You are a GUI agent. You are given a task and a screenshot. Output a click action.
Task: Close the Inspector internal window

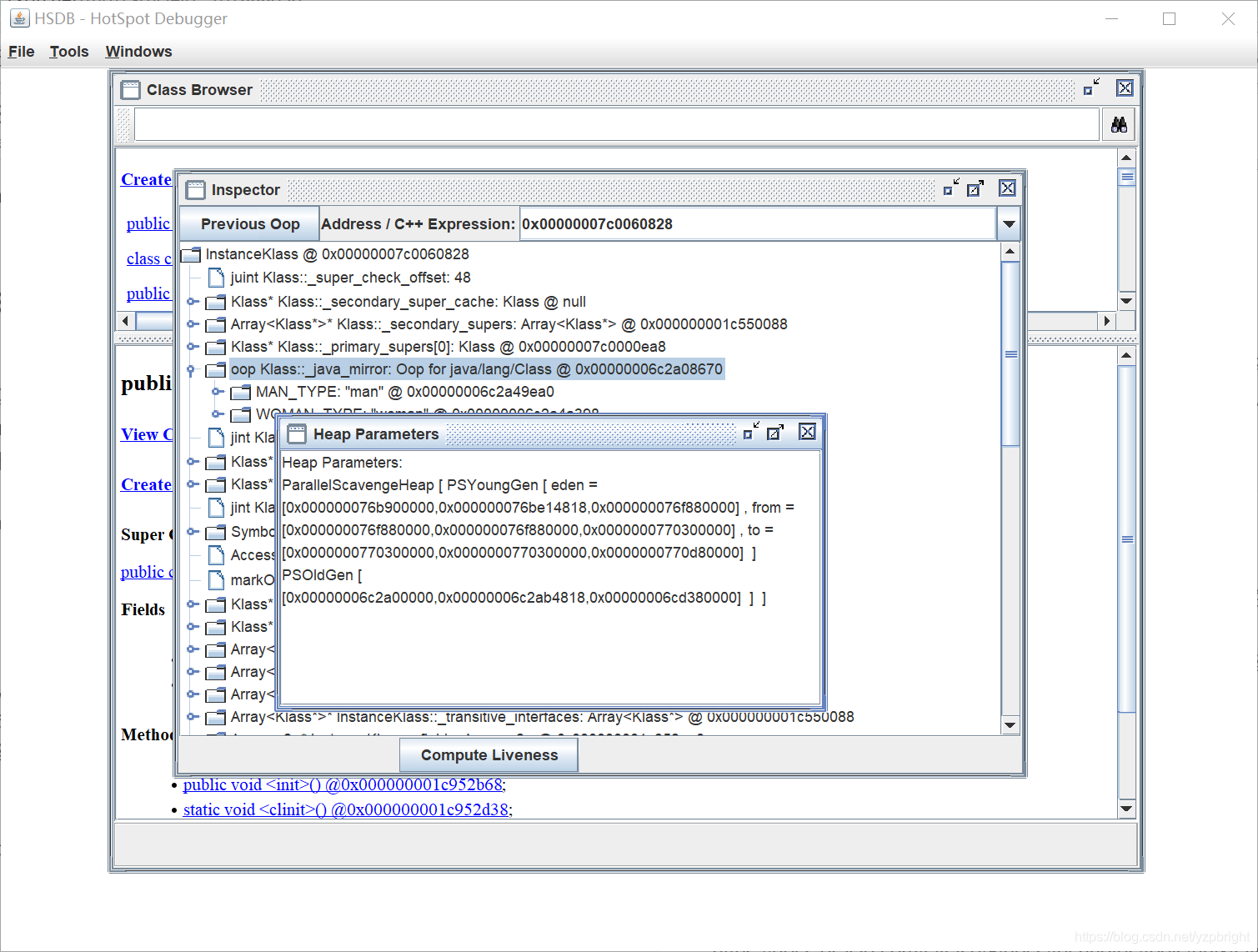click(x=1007, y=188)
